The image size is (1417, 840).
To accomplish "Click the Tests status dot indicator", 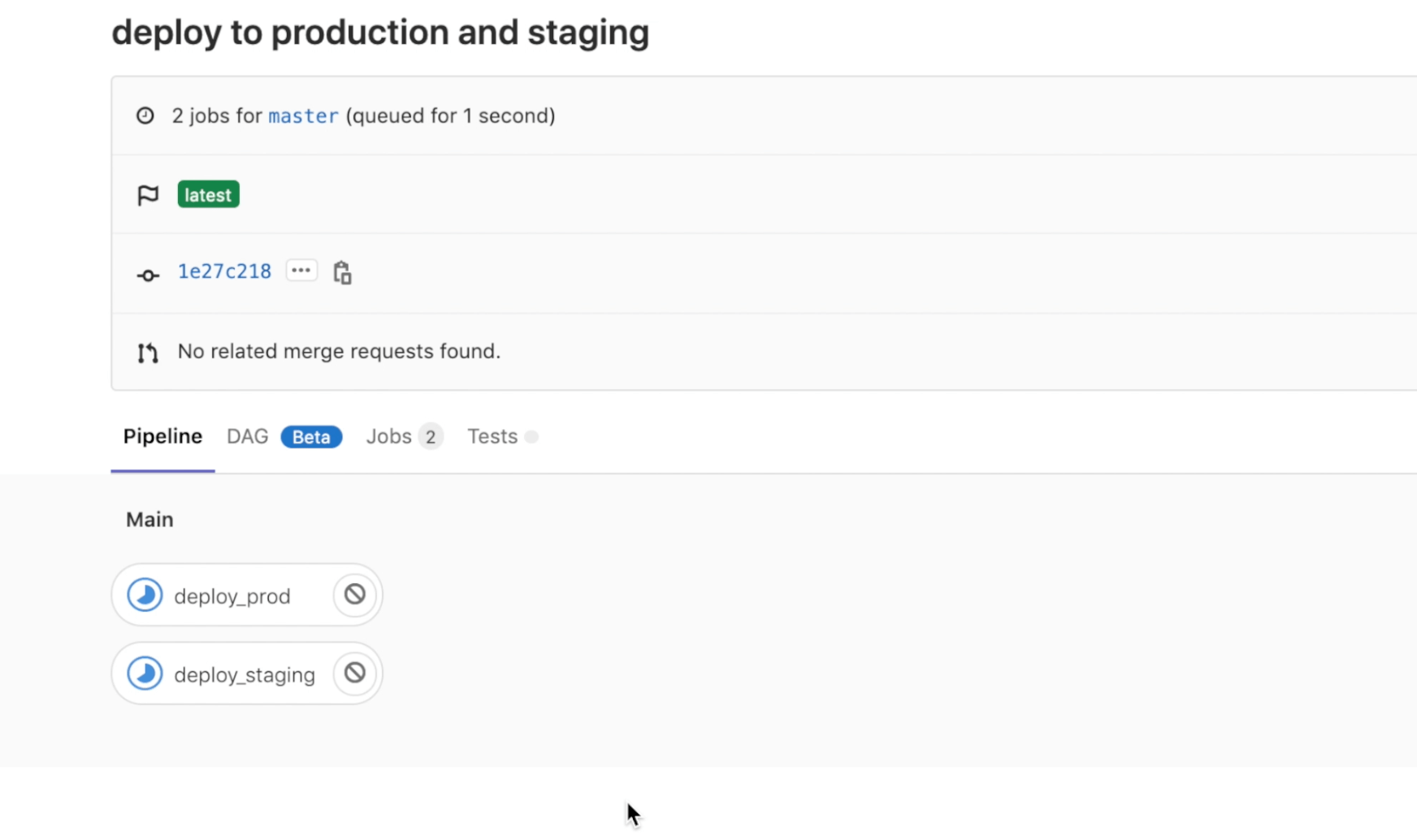I will (x=532, y=436).
